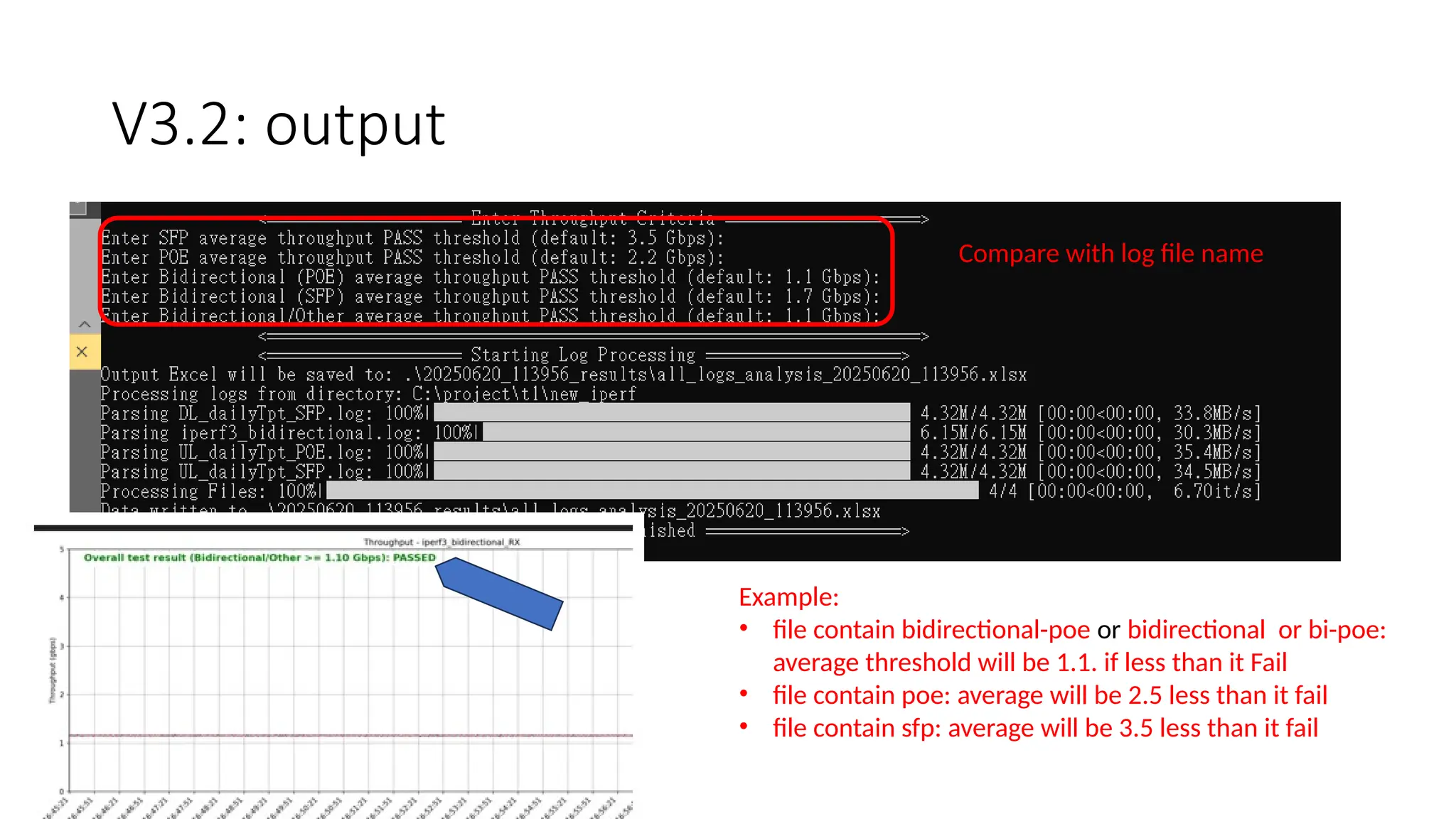Click the "Parsing iperf3_bidirectional.log" label

pyautogui.click(x=260, y=432)
